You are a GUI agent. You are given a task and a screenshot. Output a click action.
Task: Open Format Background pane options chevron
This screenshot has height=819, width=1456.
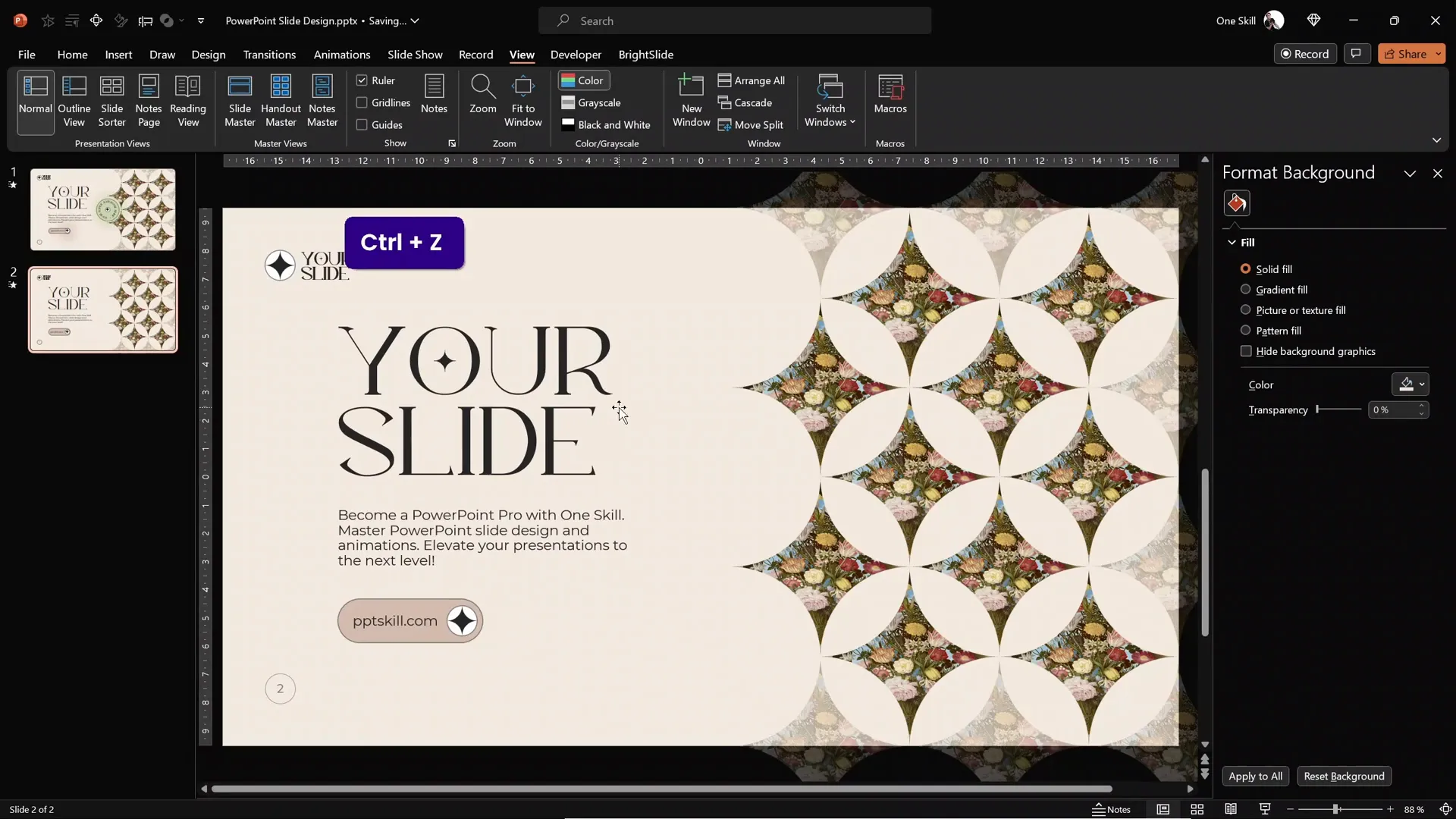point(1410,174)
